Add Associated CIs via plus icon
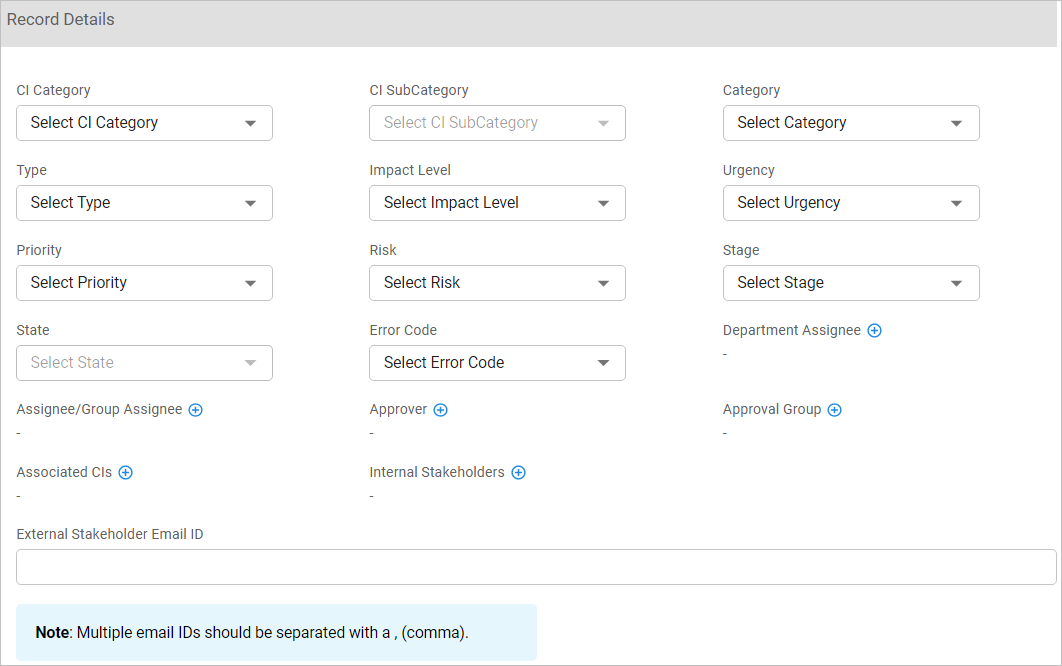Image resolution: width=1062 pixels, height=666 pixels. click(x=126, y=473)
